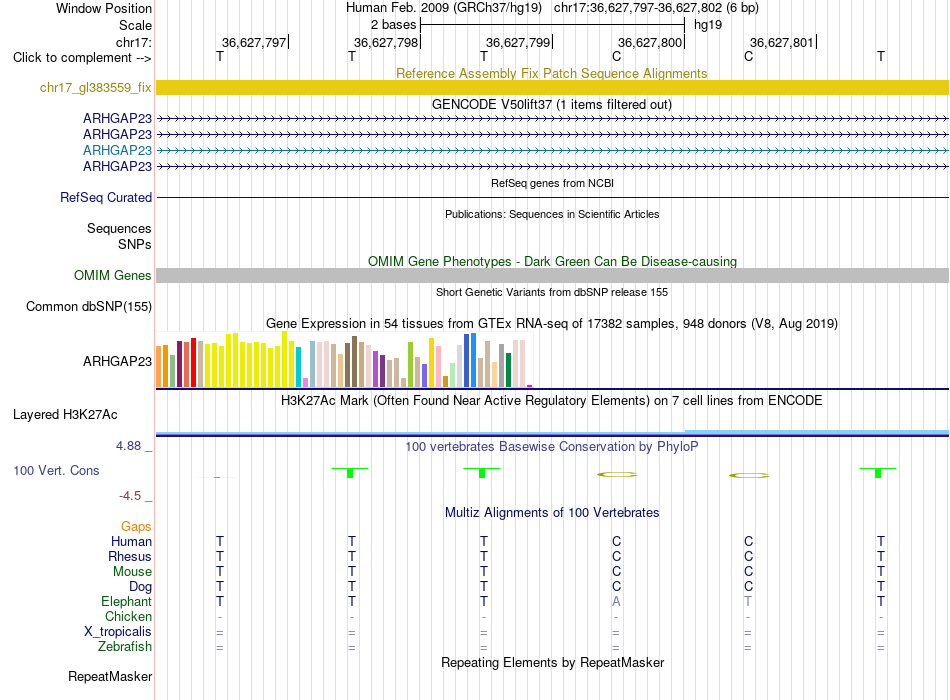Click the 36,627,799 position marker
This screenshot has width=950, height=700.
pyautogui.click(x=519, y=42)
